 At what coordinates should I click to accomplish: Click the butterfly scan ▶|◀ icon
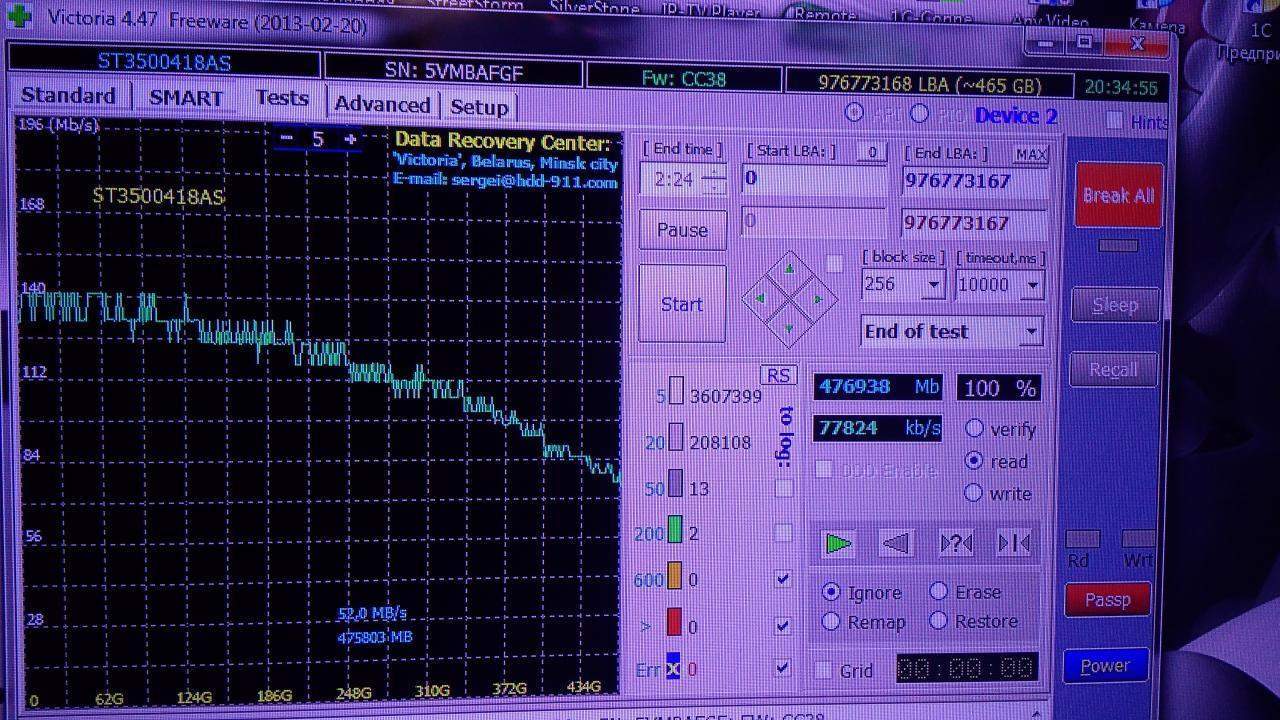click(1014, 543)
